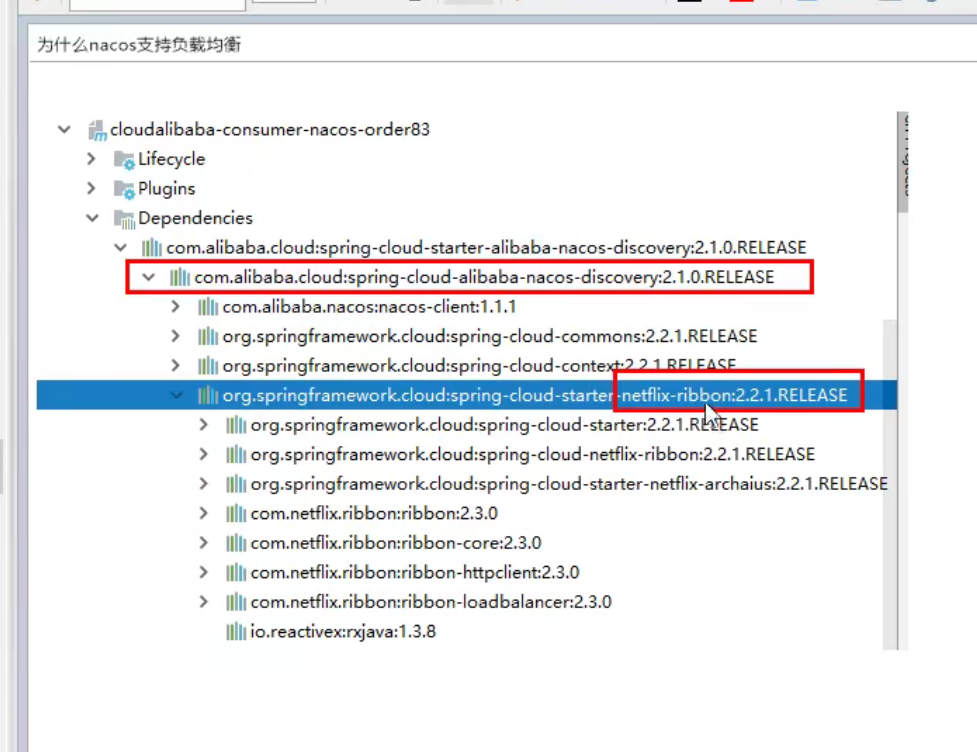
Task: Click library icon beside ribbon-httpclient:2.3.0
Action: point(236,573)
